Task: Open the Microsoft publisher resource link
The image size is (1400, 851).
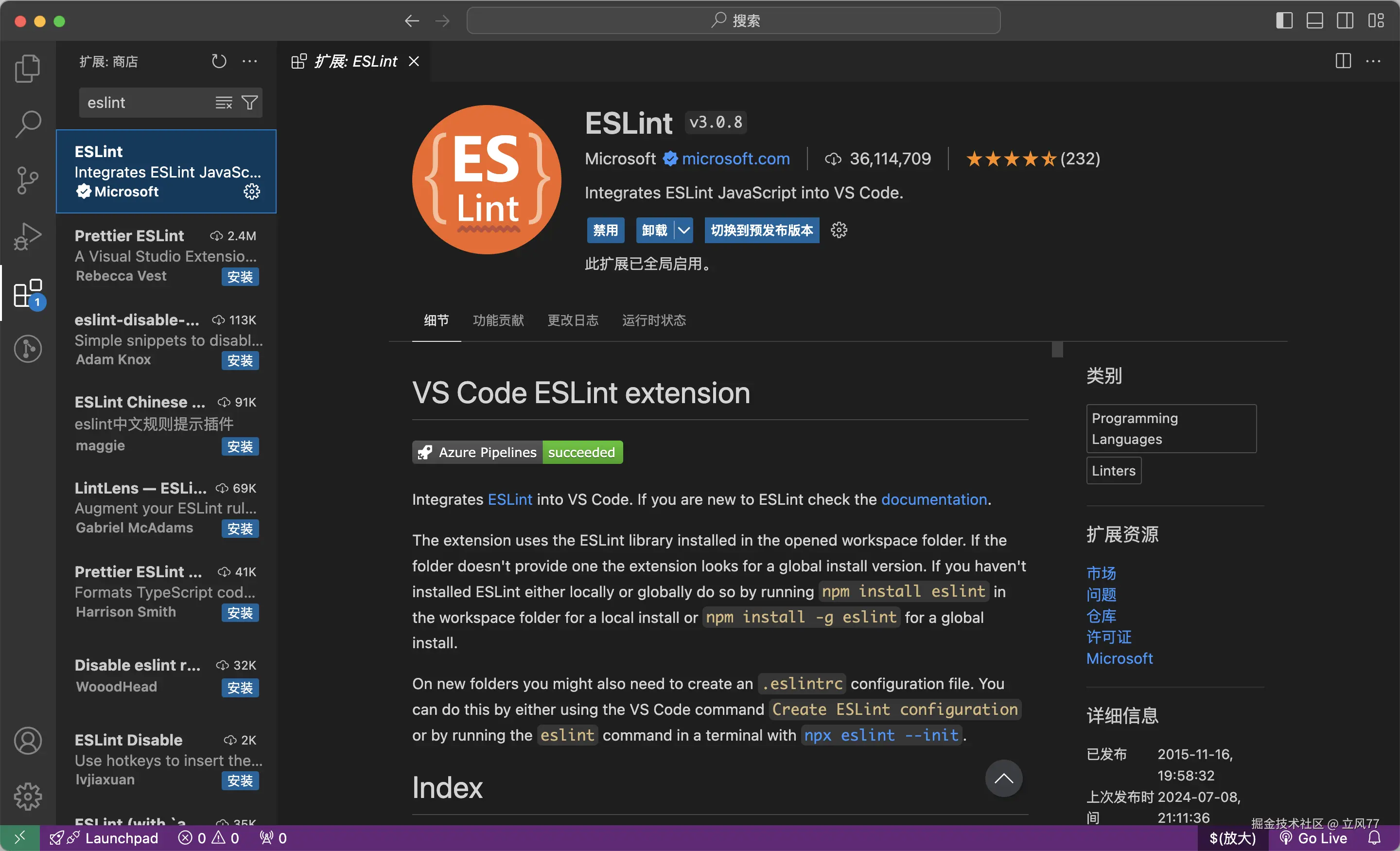Action: click(x=1120, y=658)
